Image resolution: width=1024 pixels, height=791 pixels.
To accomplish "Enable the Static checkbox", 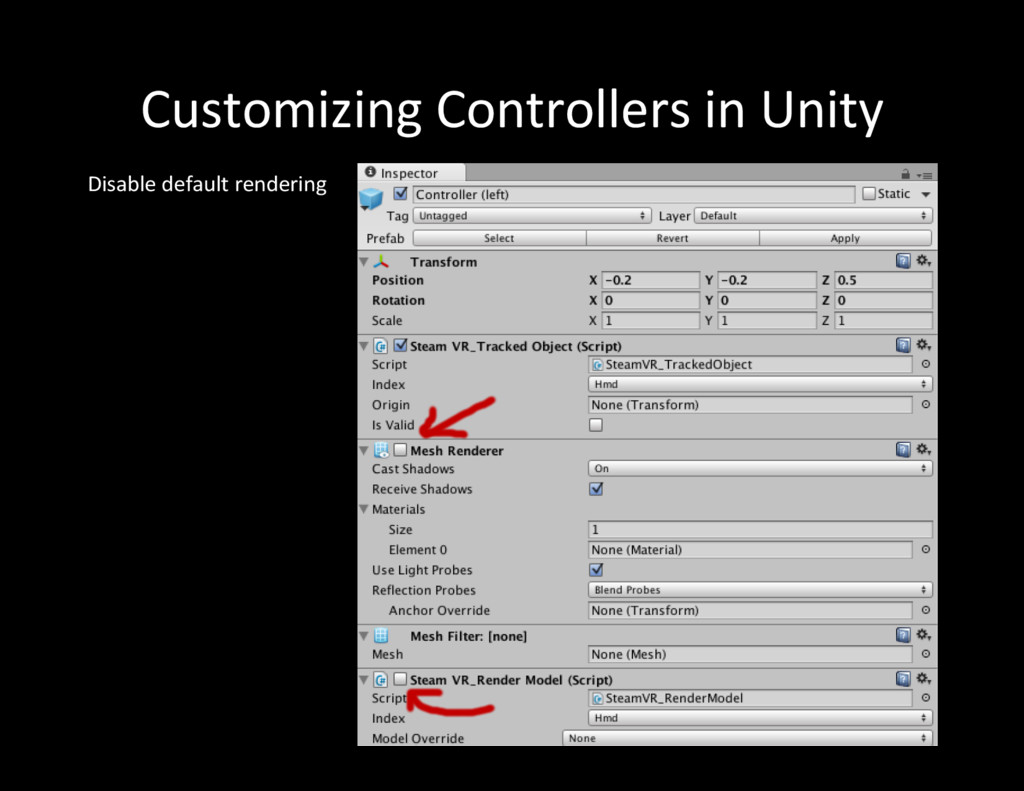I will [869, 194].
